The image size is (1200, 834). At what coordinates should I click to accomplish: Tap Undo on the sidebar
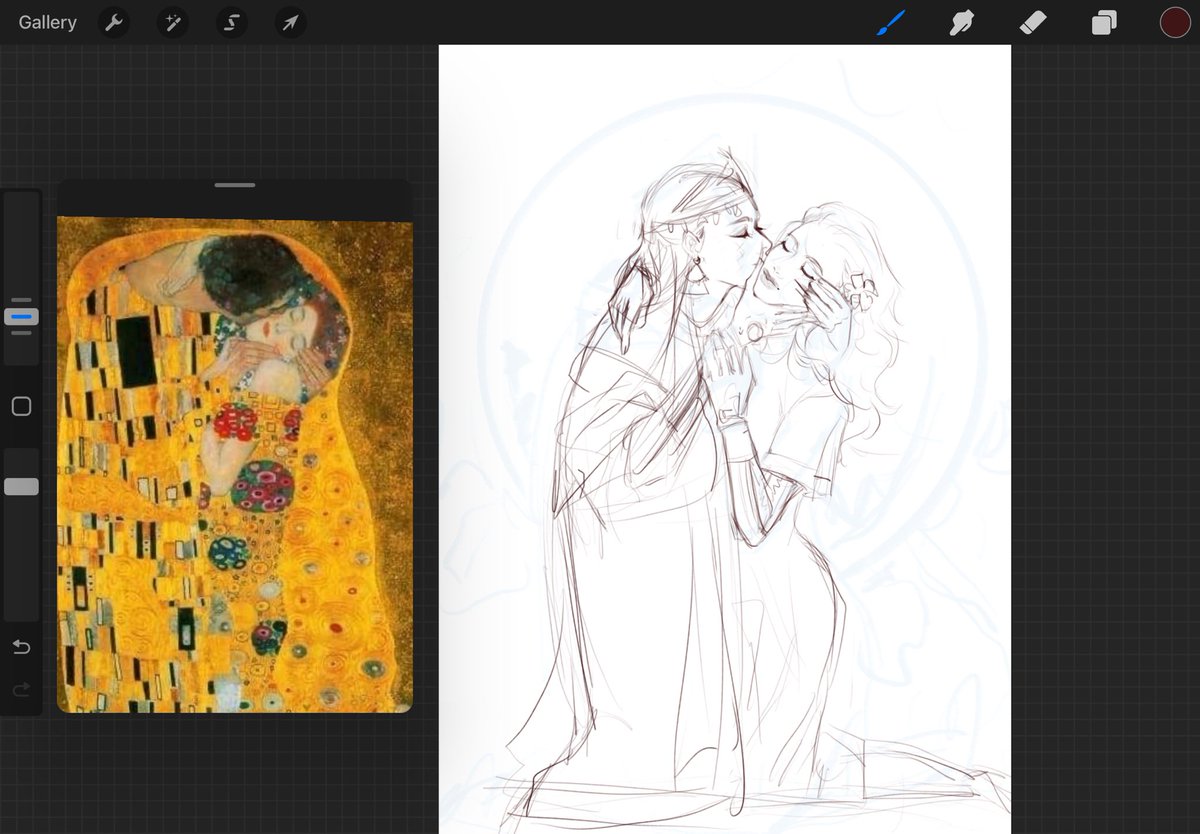[x=21, y=647]
